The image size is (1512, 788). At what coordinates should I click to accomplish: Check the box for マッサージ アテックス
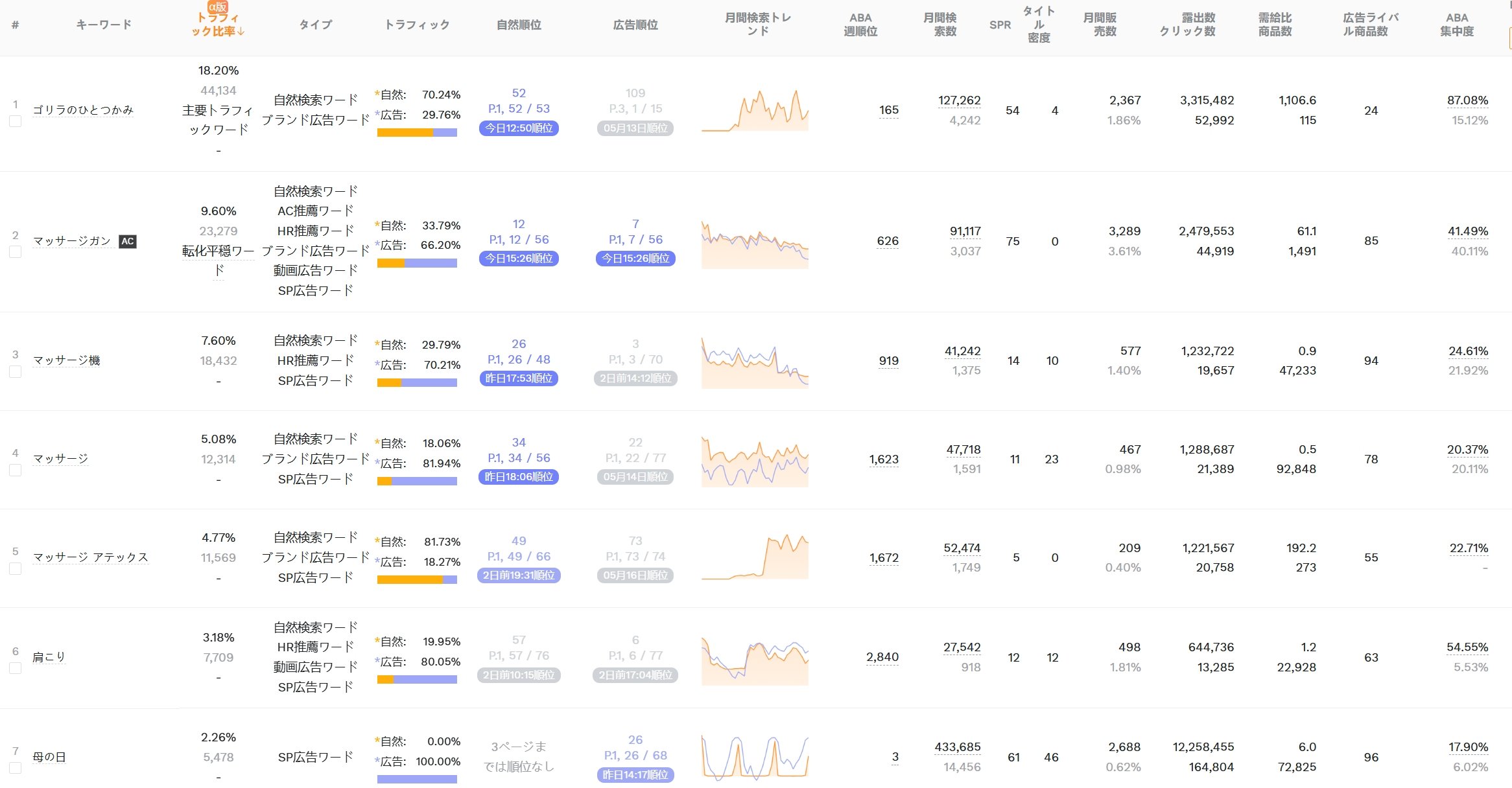point(16,568)
